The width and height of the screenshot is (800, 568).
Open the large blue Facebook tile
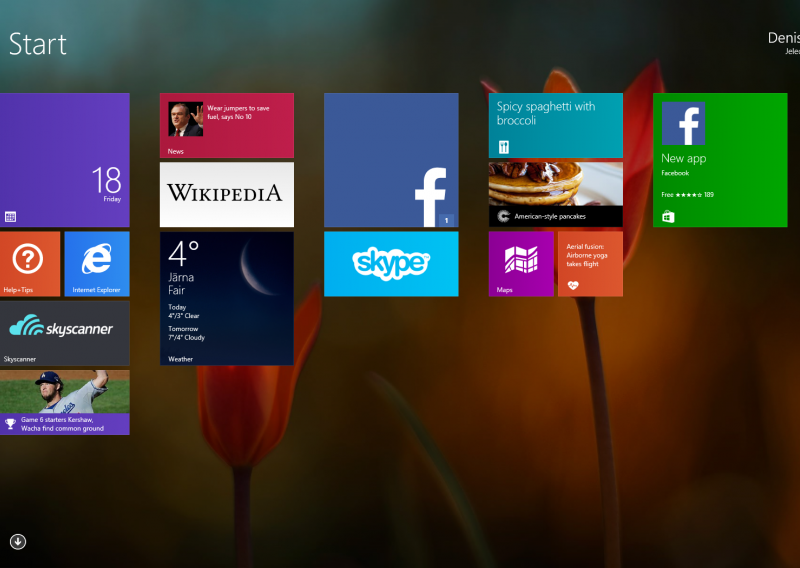tap(391, 160)
